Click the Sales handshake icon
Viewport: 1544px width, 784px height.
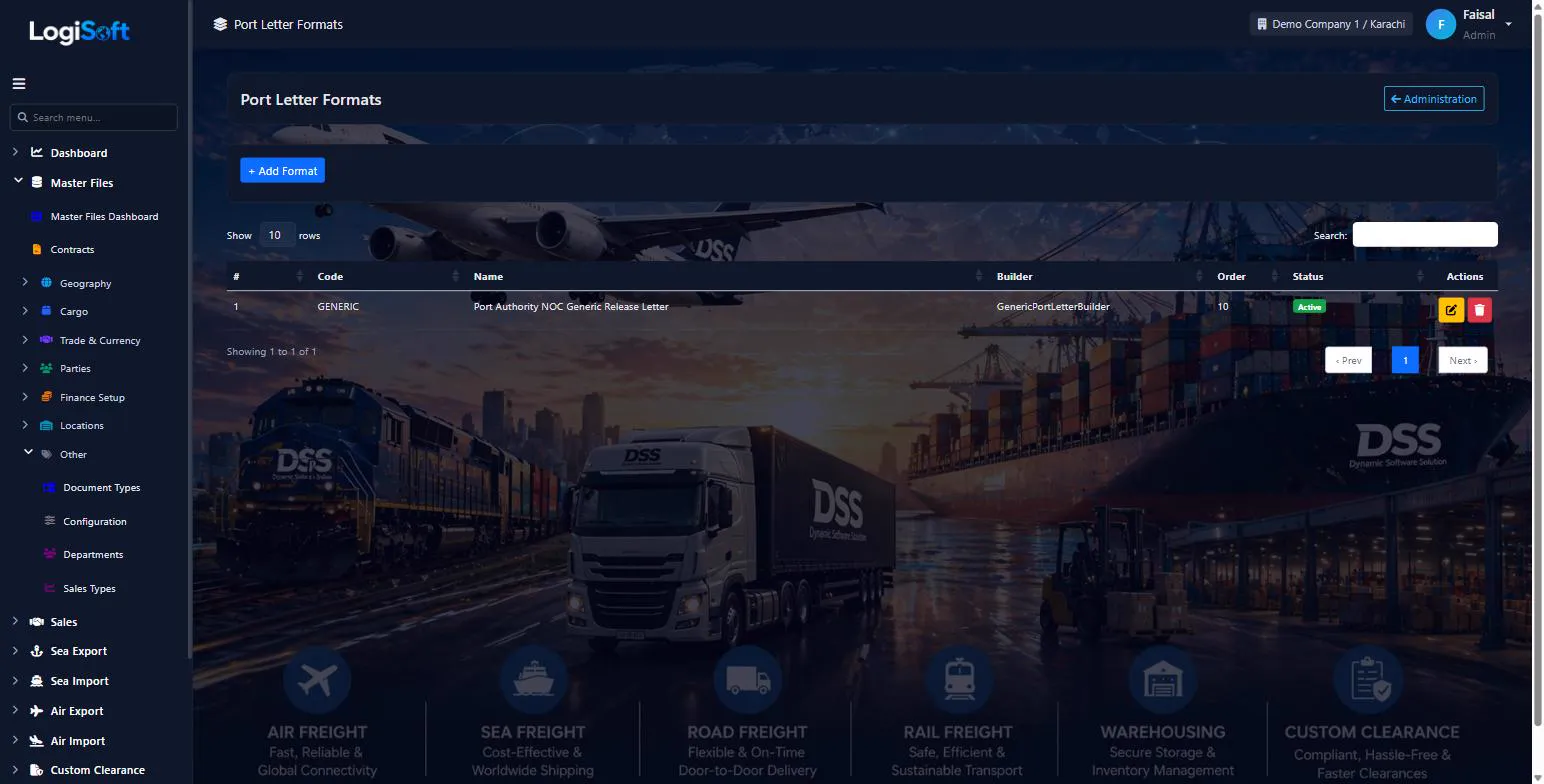click(37, 622)
